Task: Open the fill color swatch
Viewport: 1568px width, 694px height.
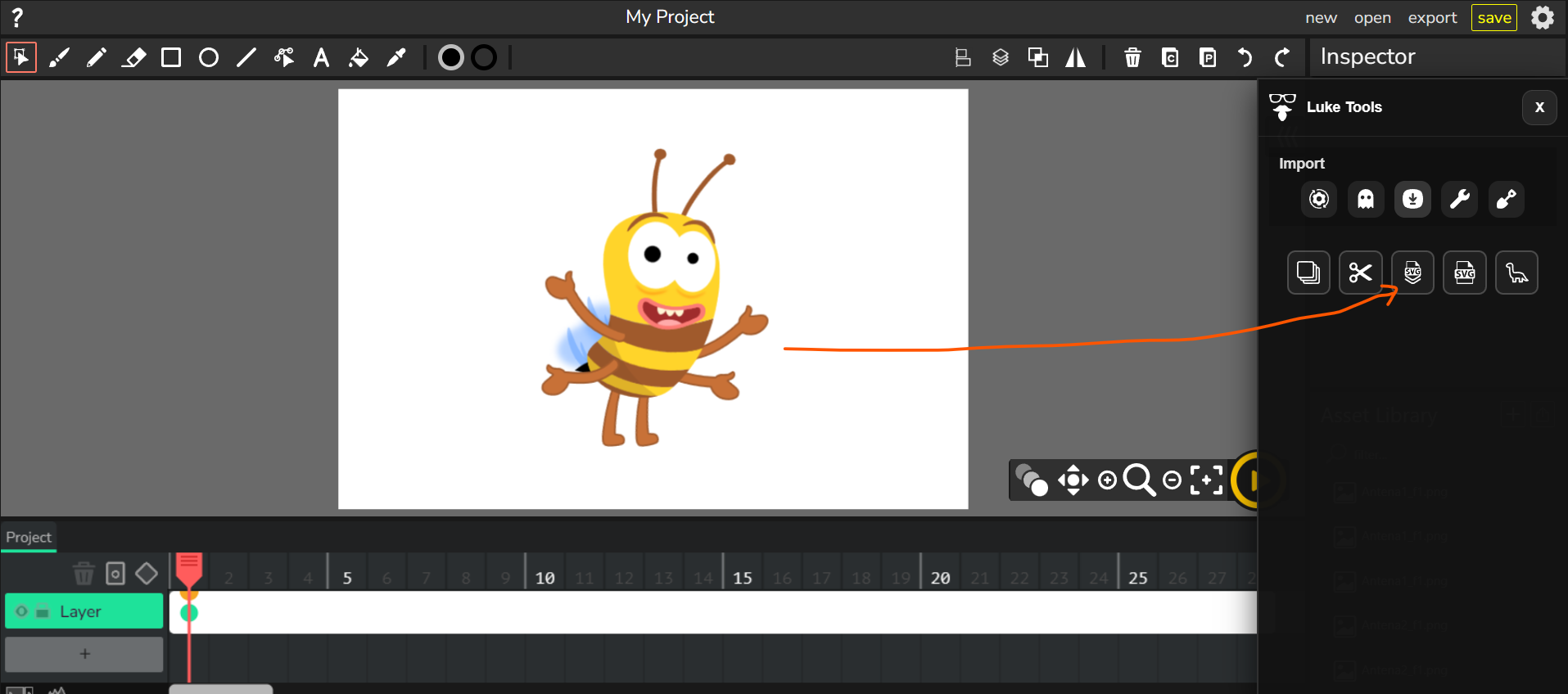Action: click(x=450, y=57)
